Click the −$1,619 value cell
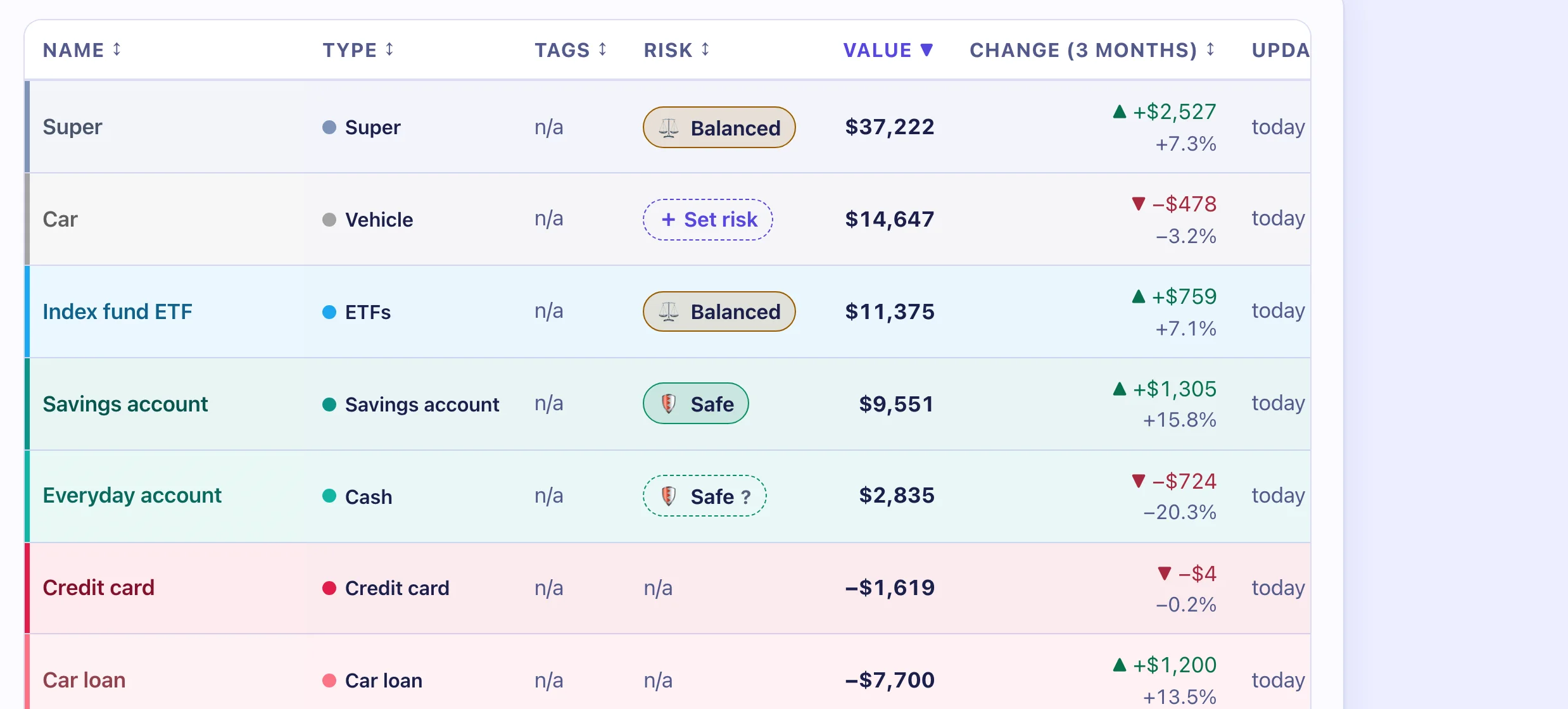Viewport: 1568px width, 709px height. [x=890, y=587]
